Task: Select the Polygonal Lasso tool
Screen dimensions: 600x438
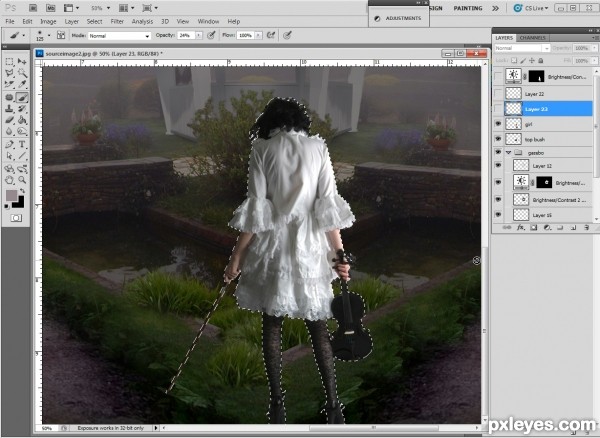Action: click(x=9, y=73)
